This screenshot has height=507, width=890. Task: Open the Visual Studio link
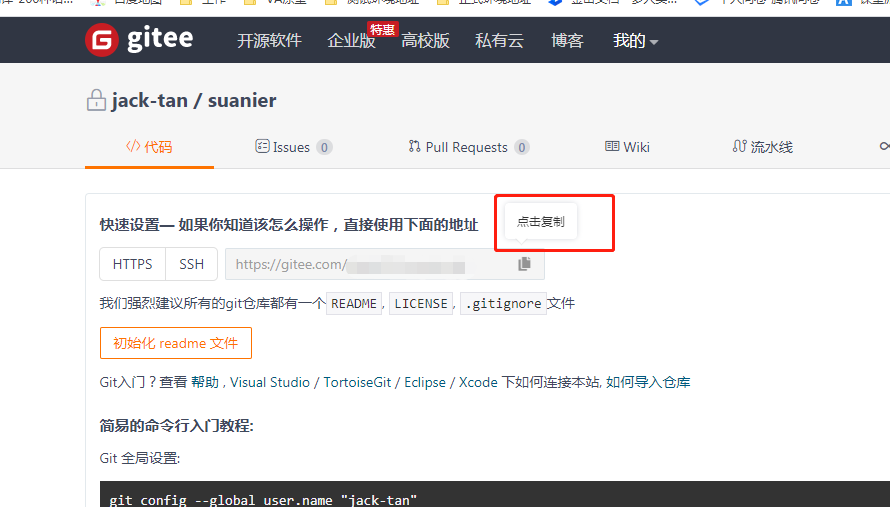point(270,382)
